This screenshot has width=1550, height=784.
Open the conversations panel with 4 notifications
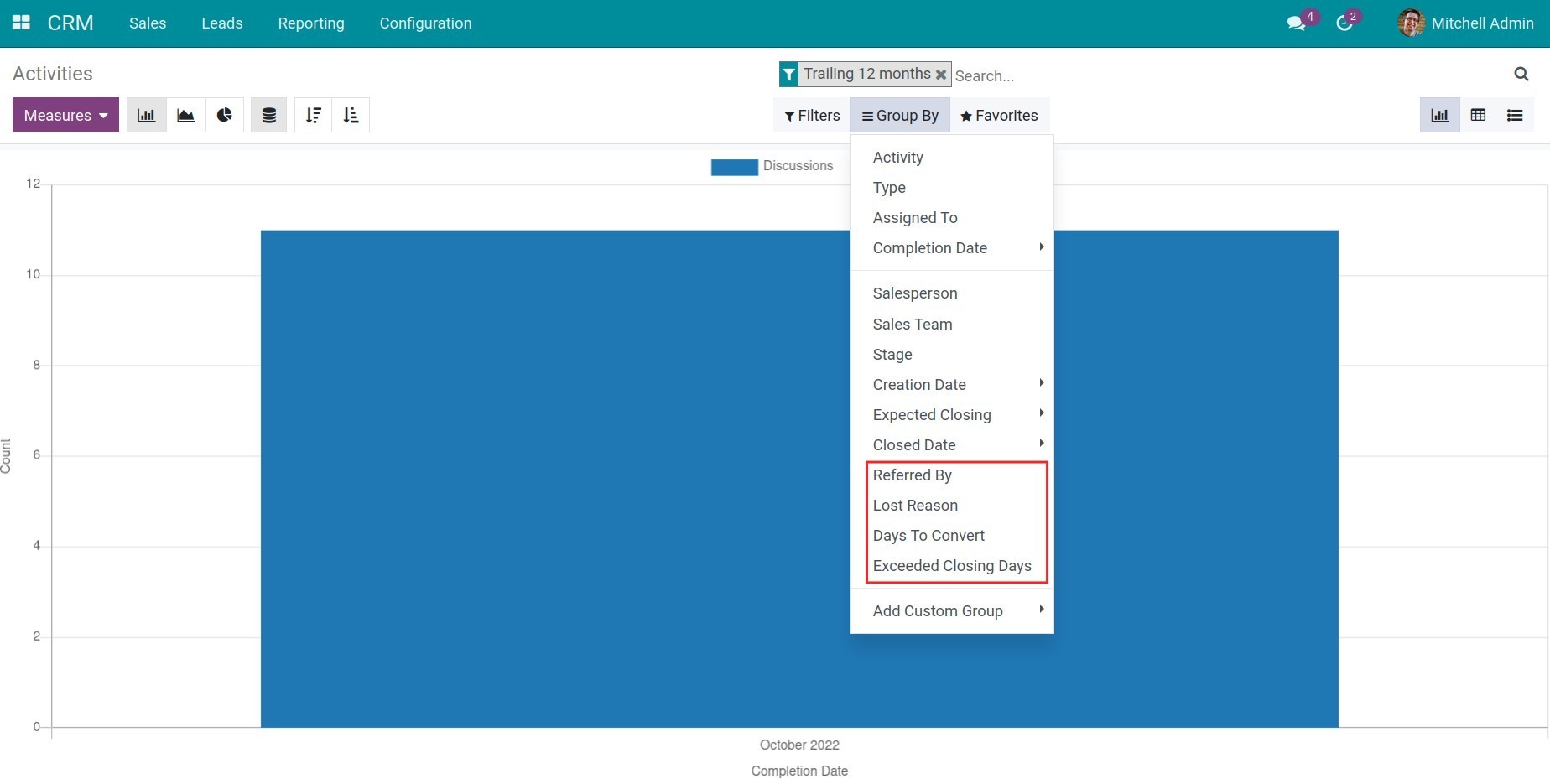tap(1297, 21)
